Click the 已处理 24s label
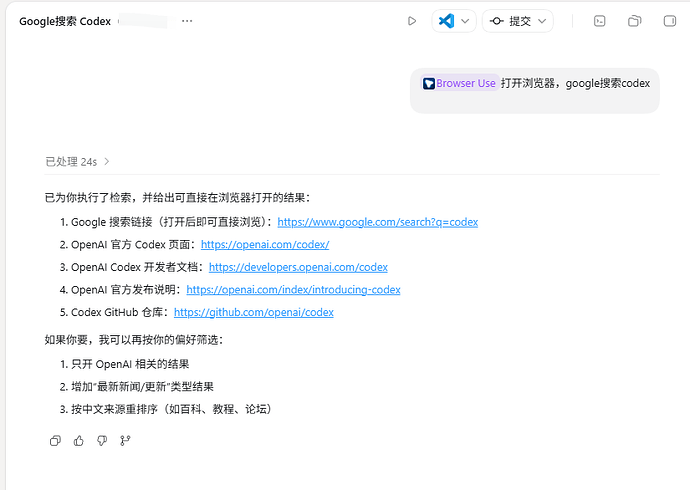 click(x=71, y=161)
